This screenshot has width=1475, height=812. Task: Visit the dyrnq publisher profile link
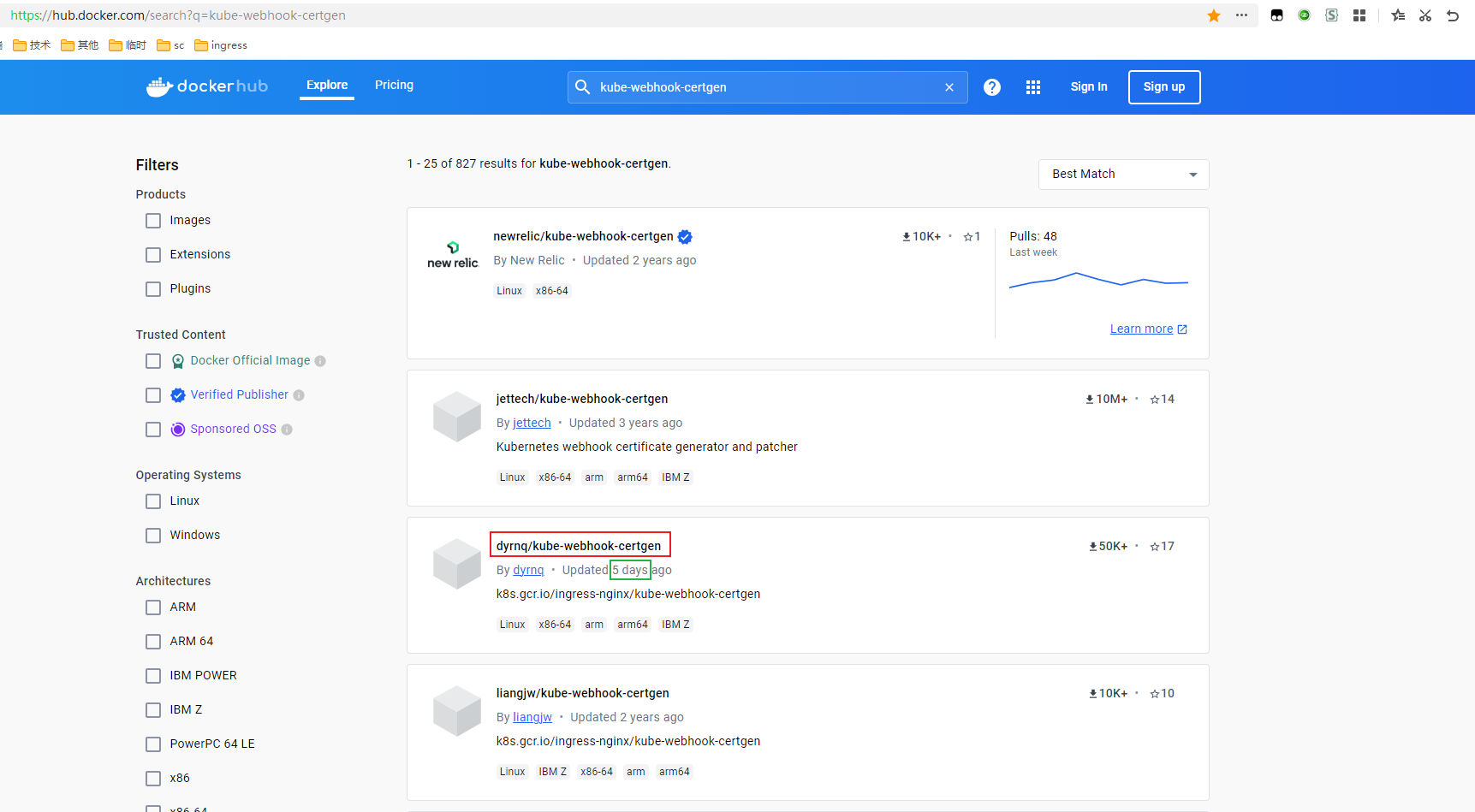click(529, 570)
